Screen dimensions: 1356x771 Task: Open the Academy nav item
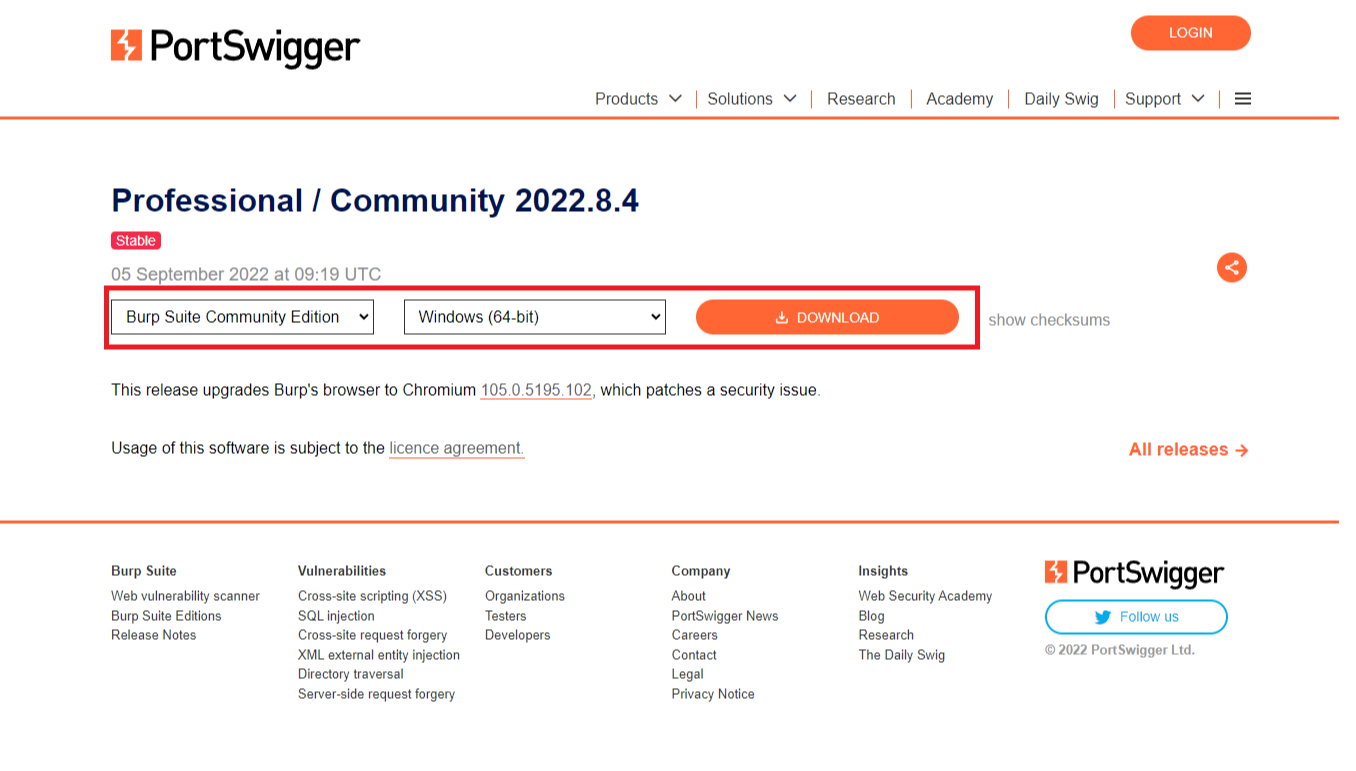point(960,99)
